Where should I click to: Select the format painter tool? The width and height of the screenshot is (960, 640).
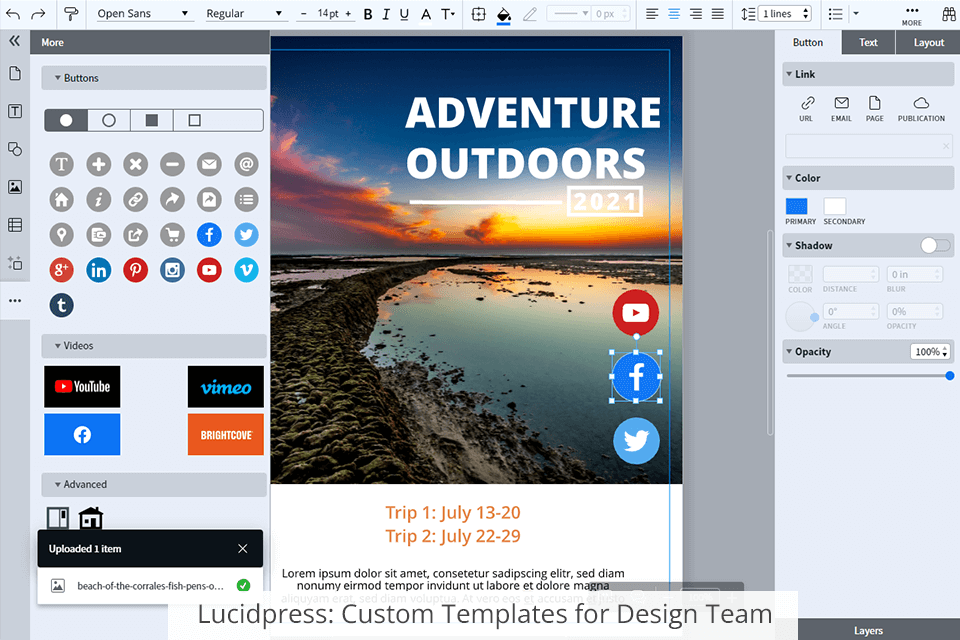[x=71, y=13]
